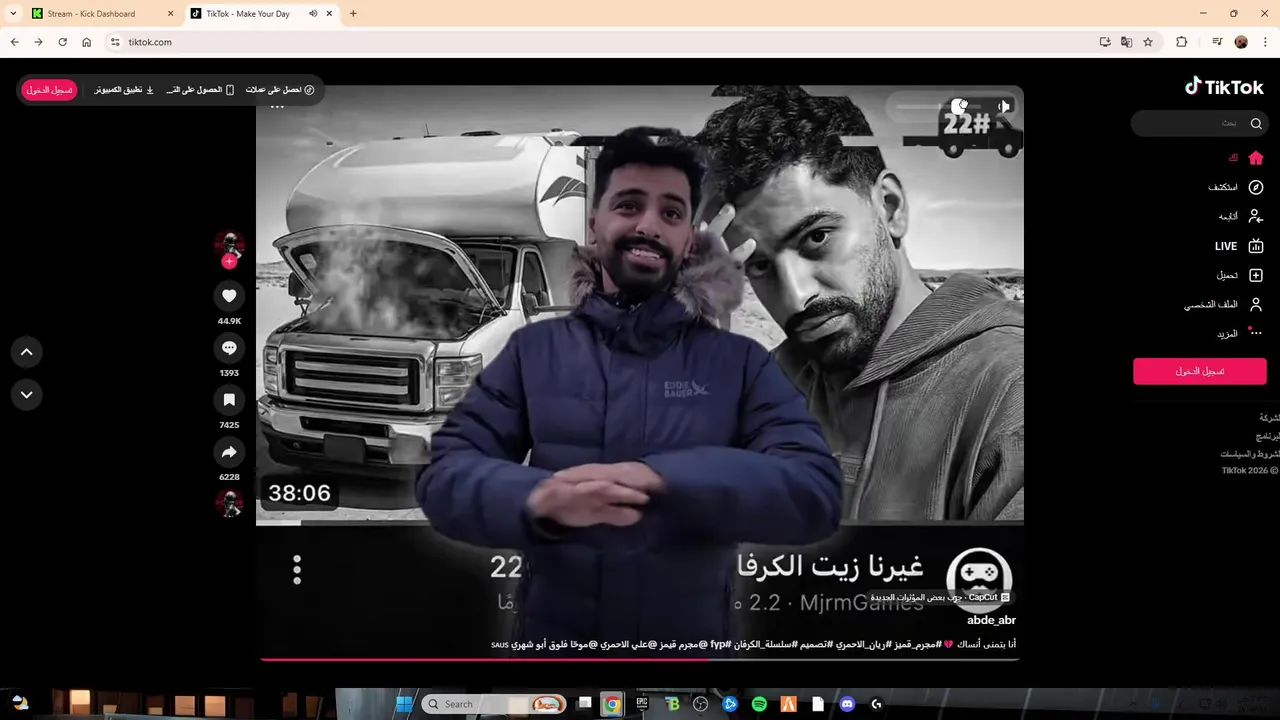
Task: Mute the TikTok tab via speaker icon
Action: 313,14
